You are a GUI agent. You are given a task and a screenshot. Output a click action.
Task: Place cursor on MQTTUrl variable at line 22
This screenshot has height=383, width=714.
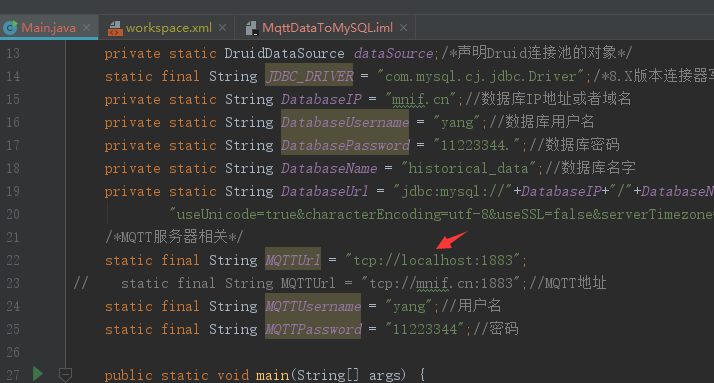pos(293,260)
